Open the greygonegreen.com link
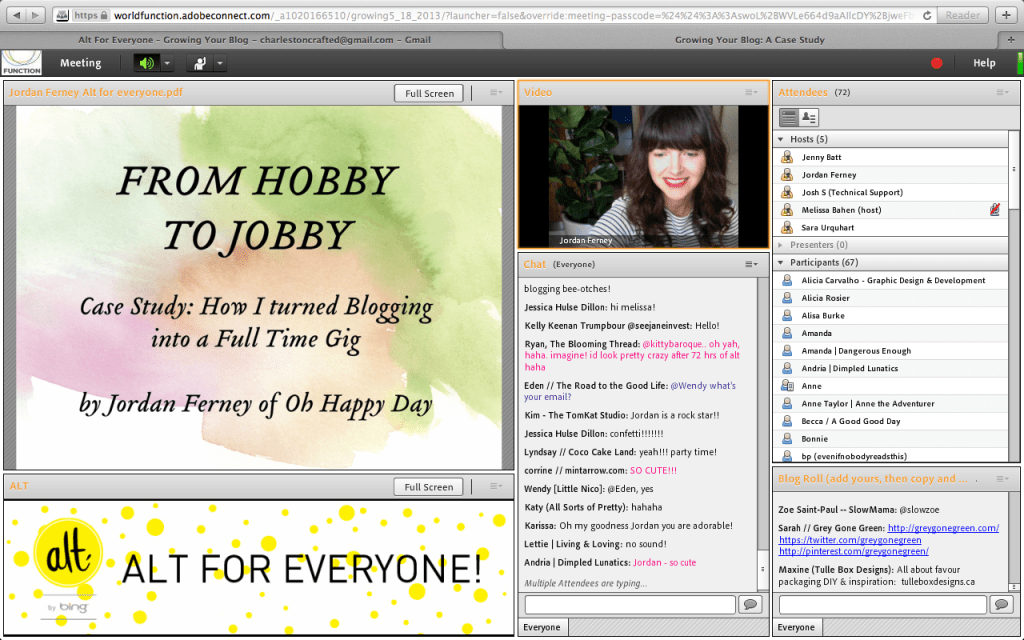 coord(943,528)
